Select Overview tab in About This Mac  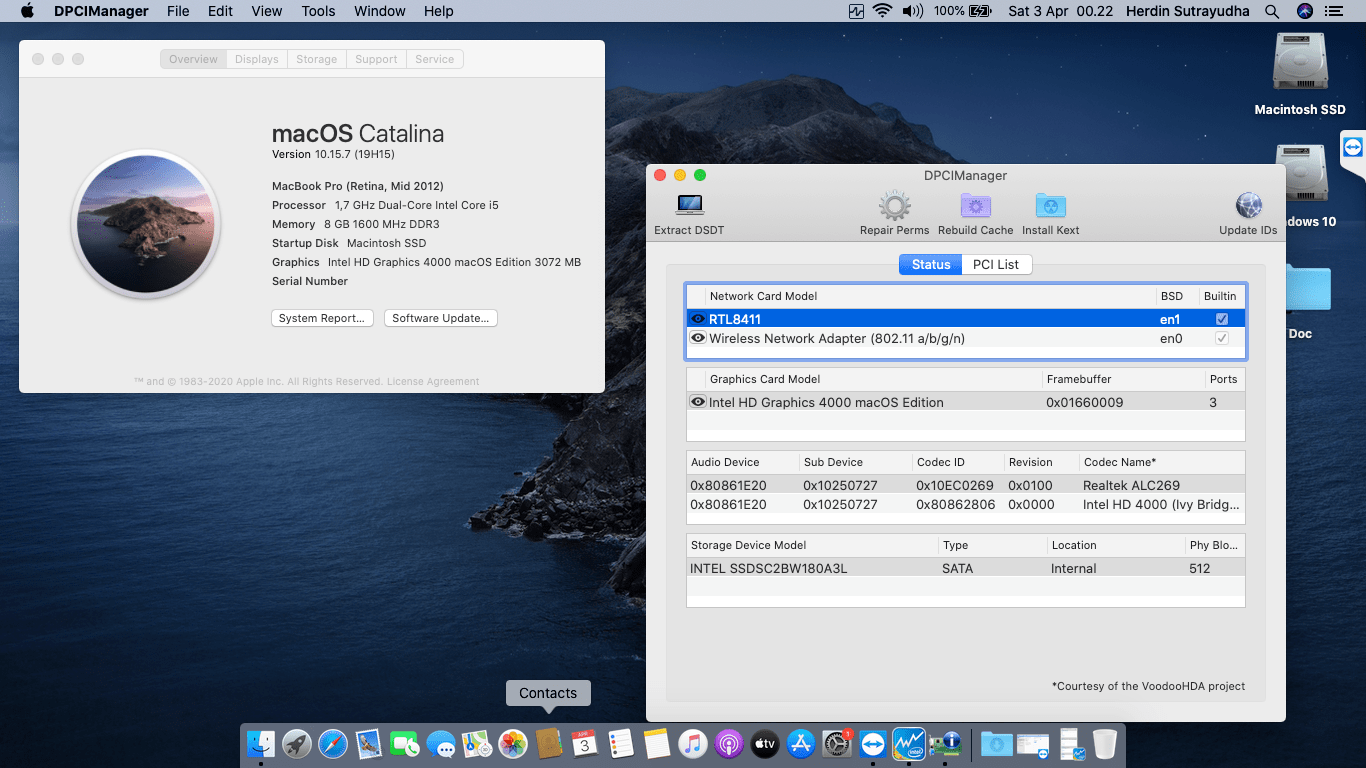(193, 59)
